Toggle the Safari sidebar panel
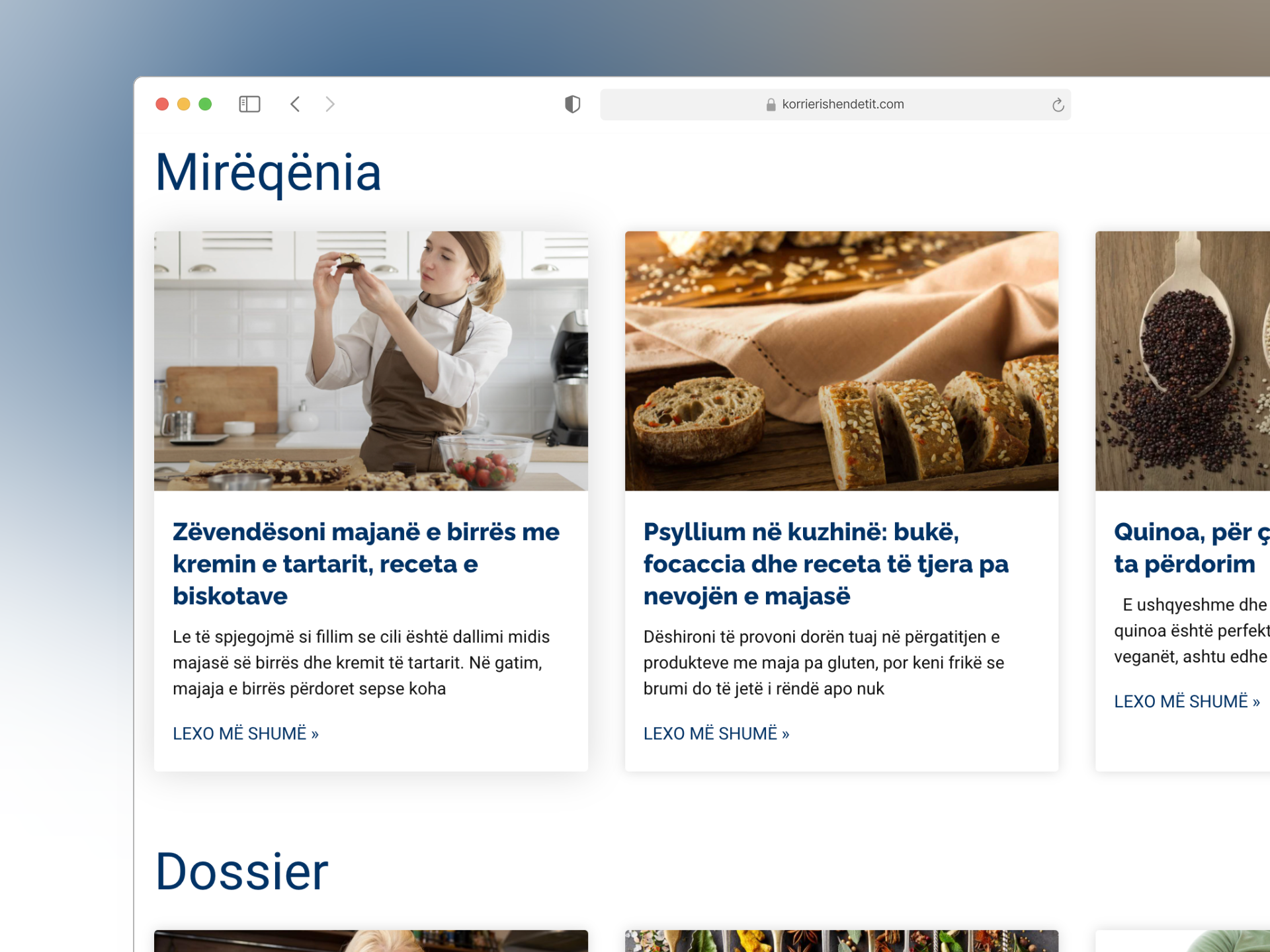This screenshot has width=1270, height=952. click(249, 104)
